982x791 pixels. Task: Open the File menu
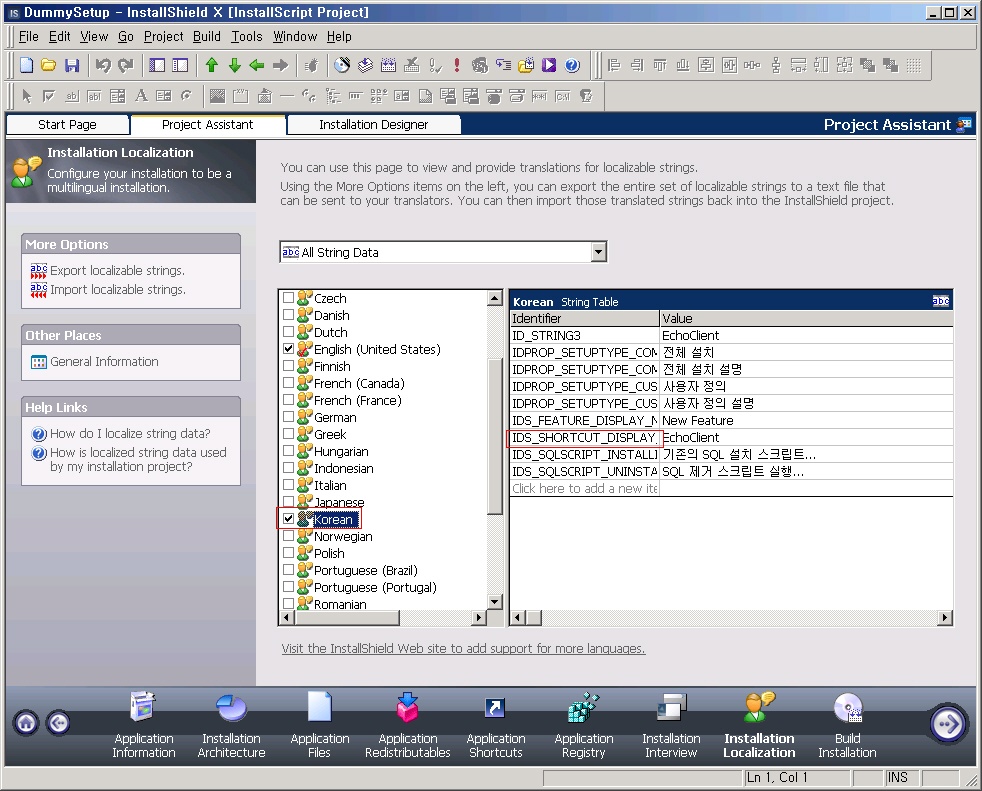point(29,36)
